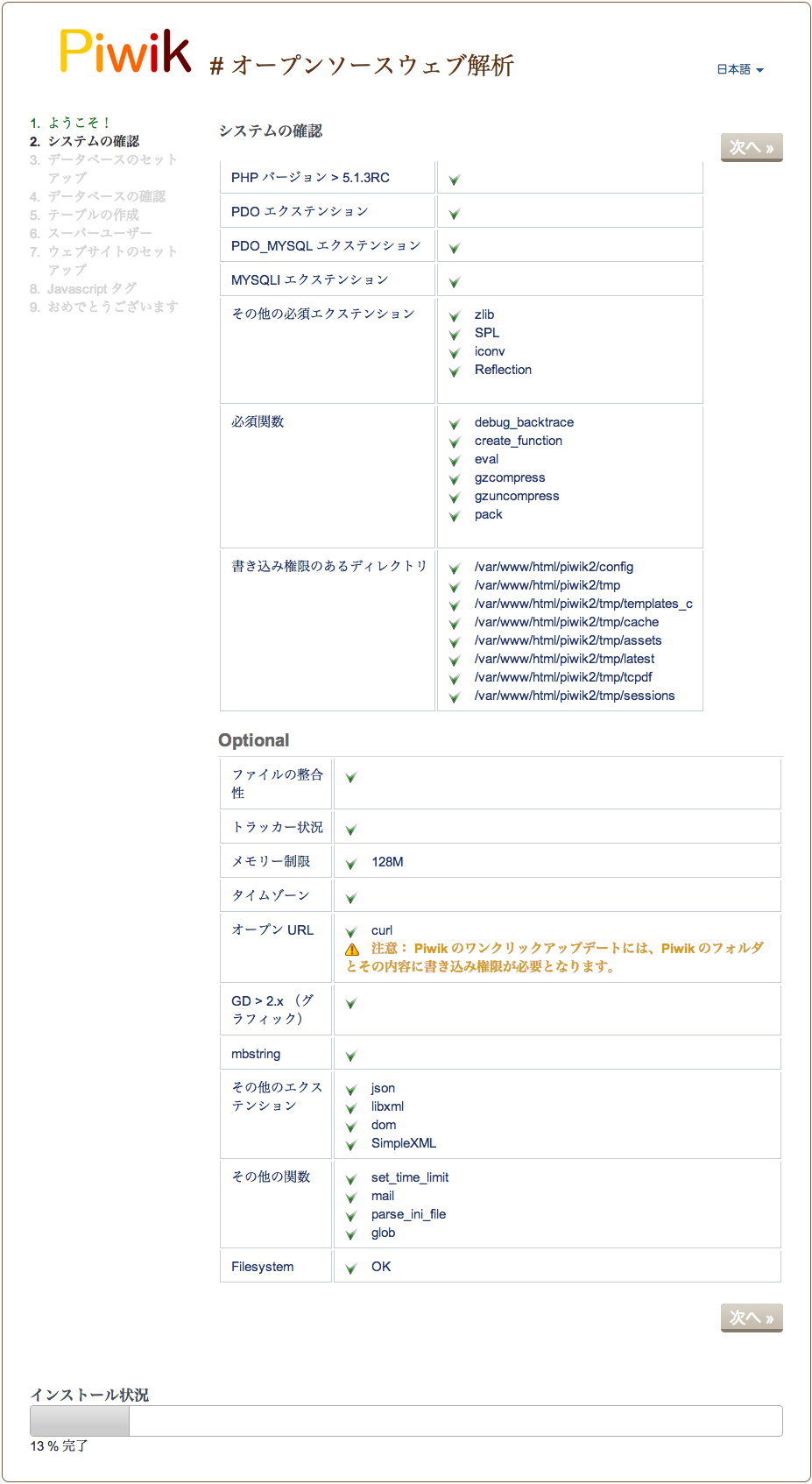Click the check icon beside create_function

(455, 442)
